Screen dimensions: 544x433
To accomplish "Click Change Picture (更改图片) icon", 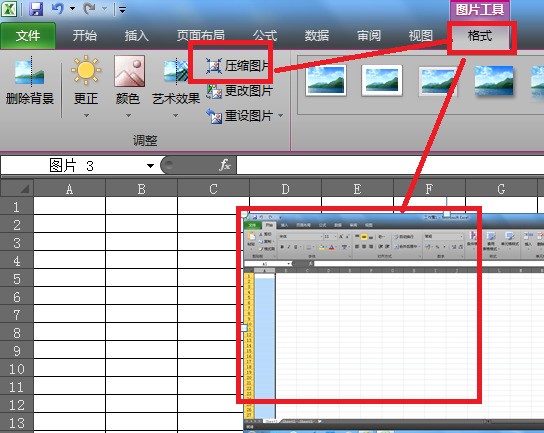I will tap(214, 91).
